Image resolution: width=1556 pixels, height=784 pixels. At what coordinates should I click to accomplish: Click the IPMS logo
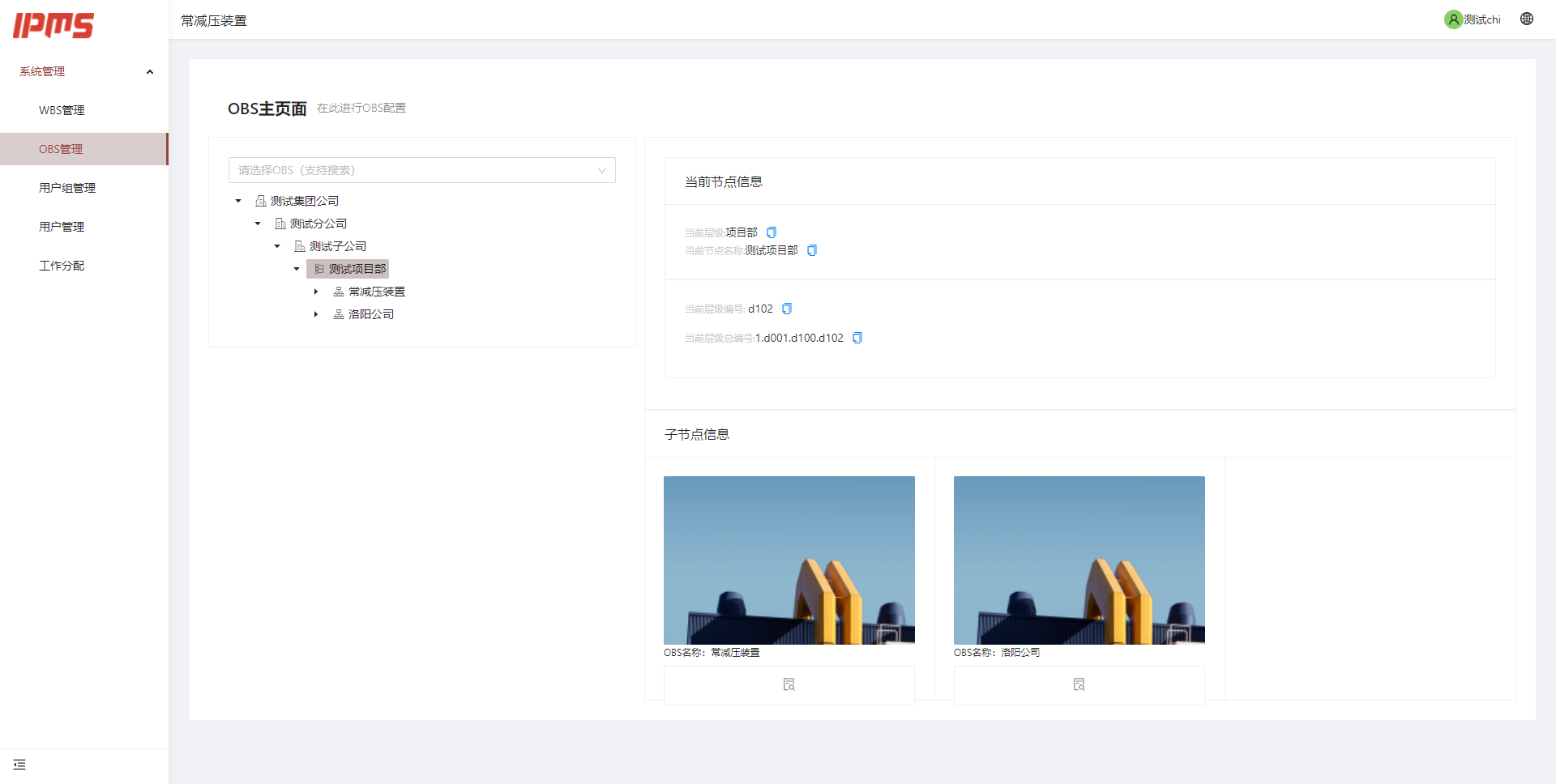[53, 25]
